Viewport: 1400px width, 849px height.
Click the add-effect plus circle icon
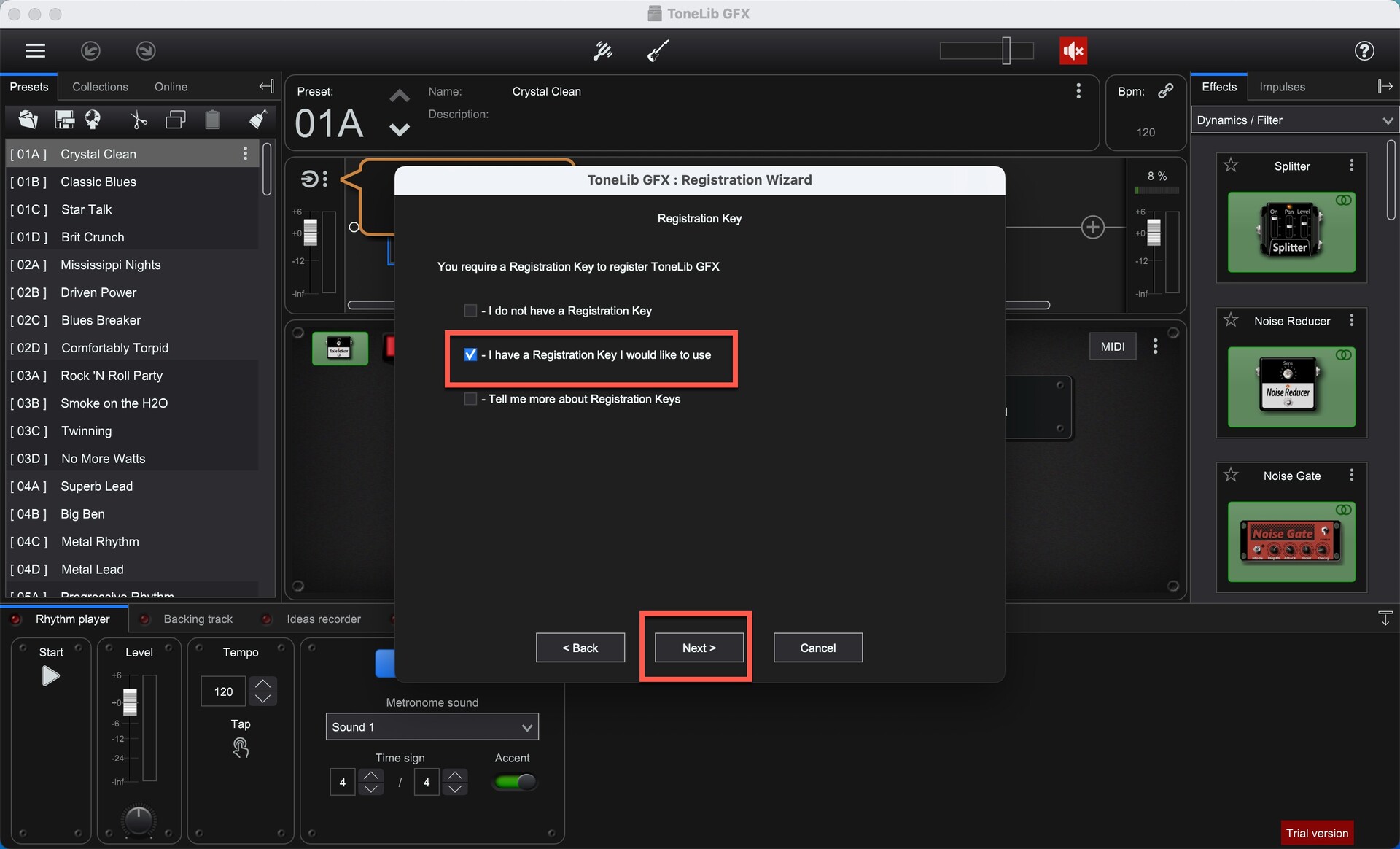(x=1092, y=227)
